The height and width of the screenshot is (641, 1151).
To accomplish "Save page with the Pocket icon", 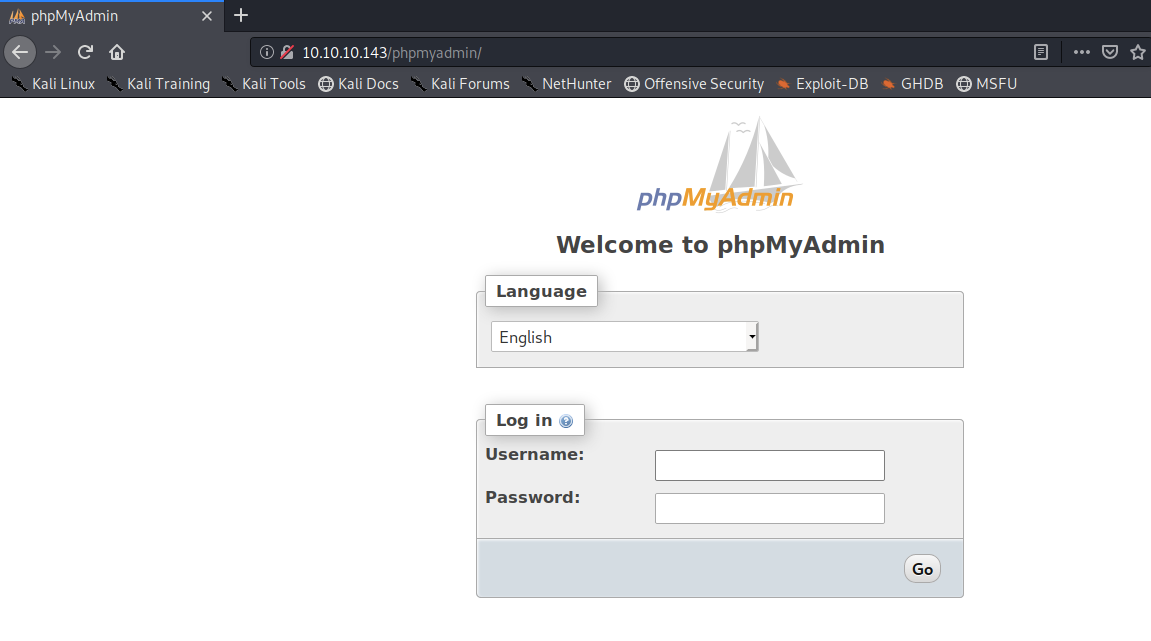I will (x=1110, y=52).
